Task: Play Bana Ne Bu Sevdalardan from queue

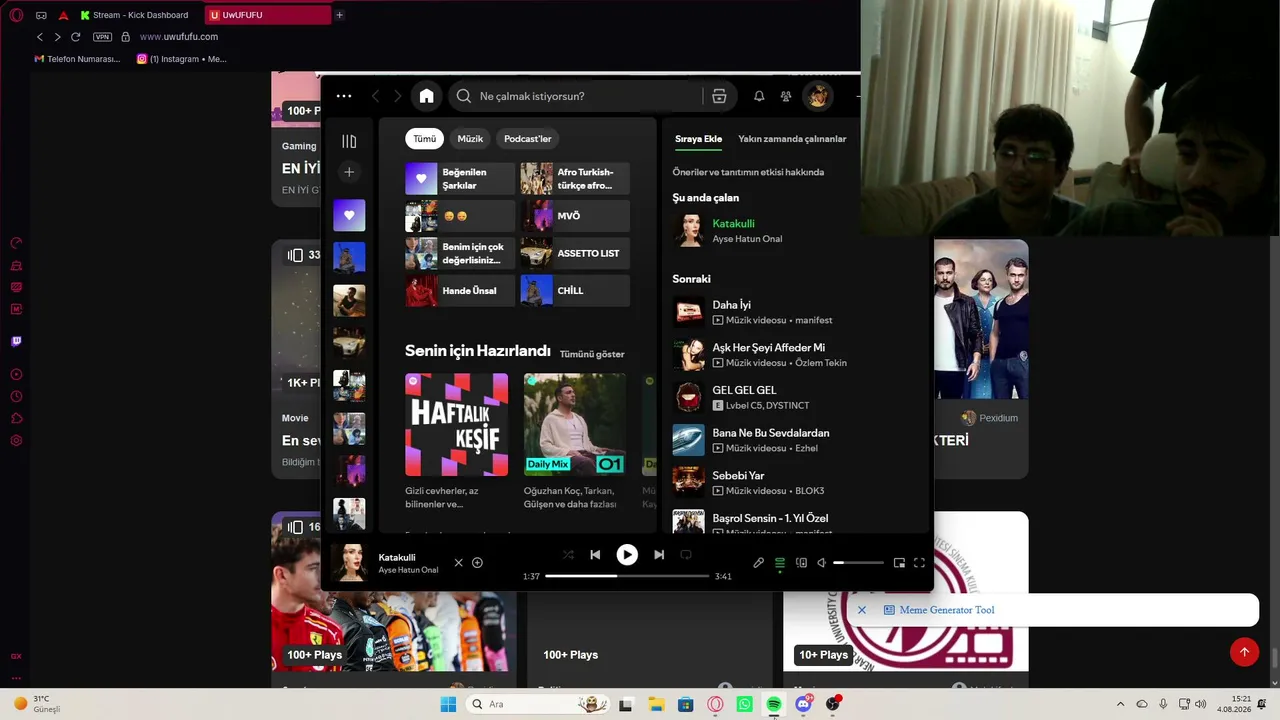Action: click(796, 440)
